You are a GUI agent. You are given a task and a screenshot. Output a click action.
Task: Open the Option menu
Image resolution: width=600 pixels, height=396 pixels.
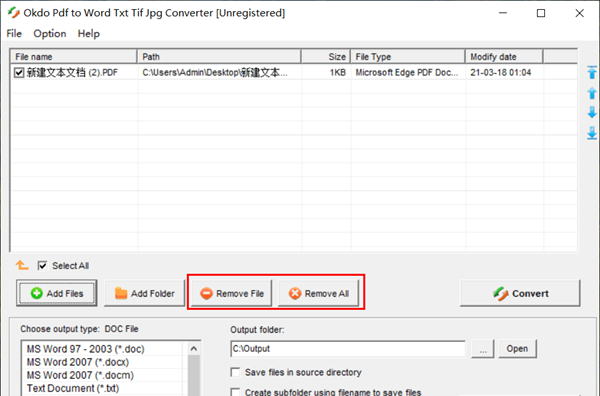pos(50,34)
